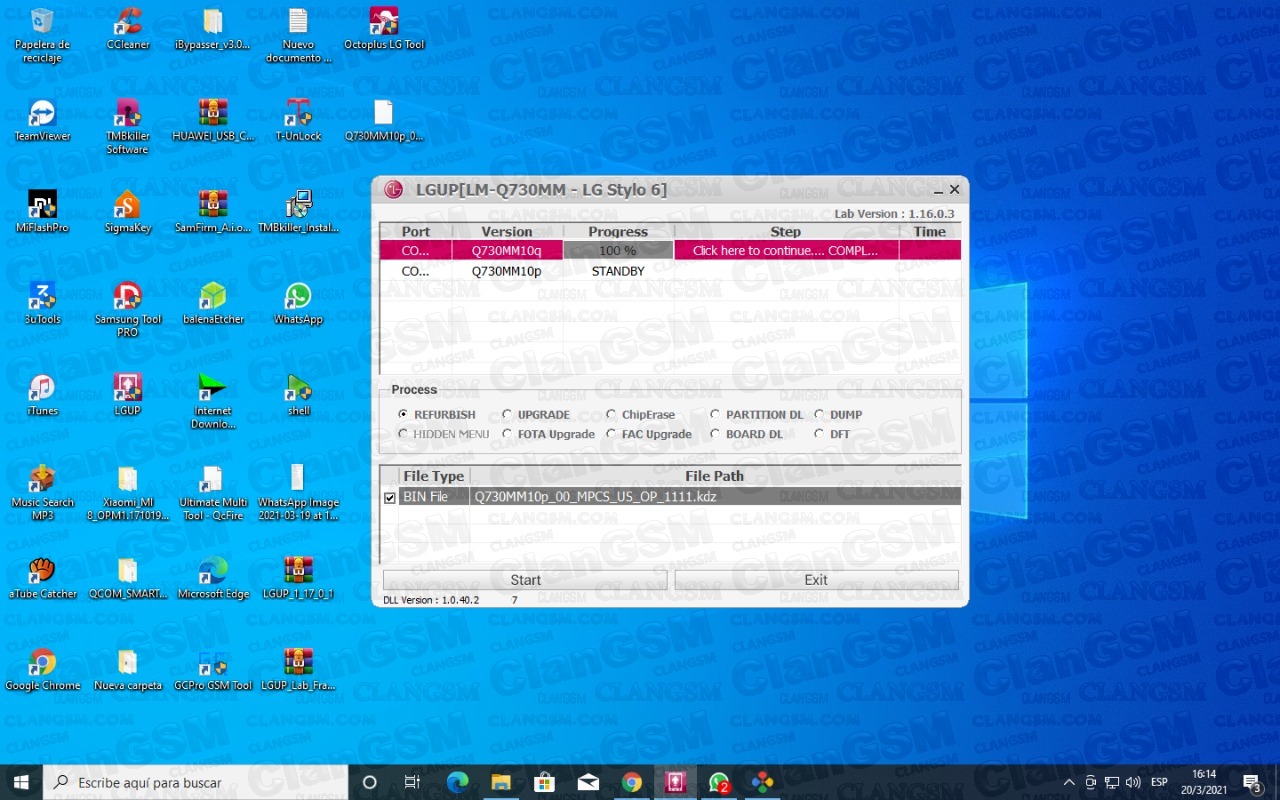
Task: Select the Nuevo documento text file icon
Action: 298,35
